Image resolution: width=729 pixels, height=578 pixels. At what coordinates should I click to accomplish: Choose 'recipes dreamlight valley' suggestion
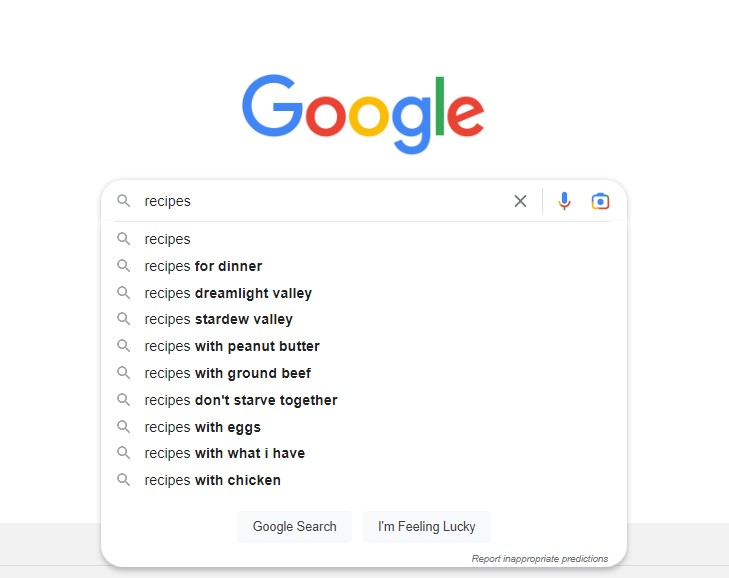228,293
